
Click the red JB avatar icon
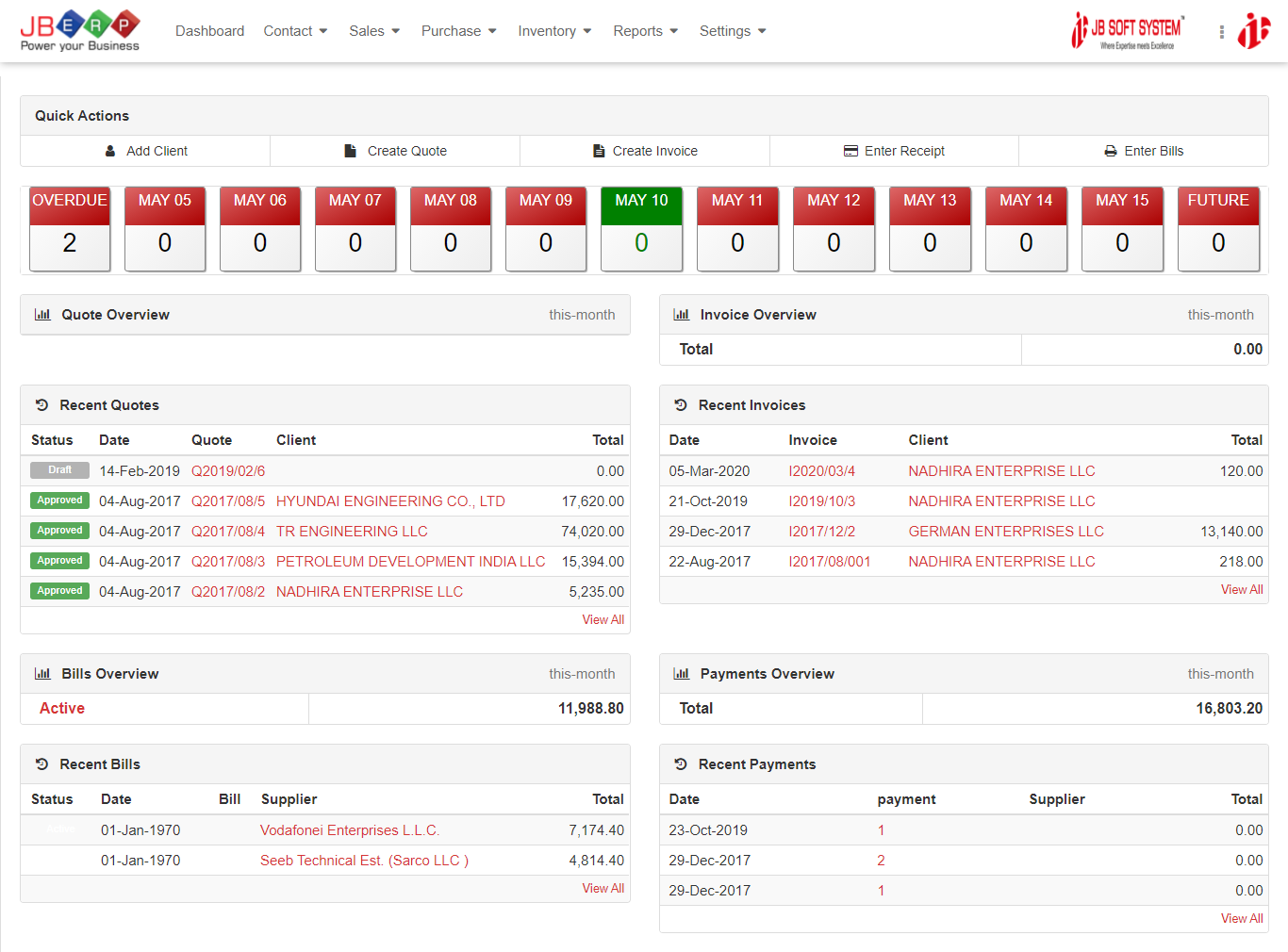point(1254,31)
